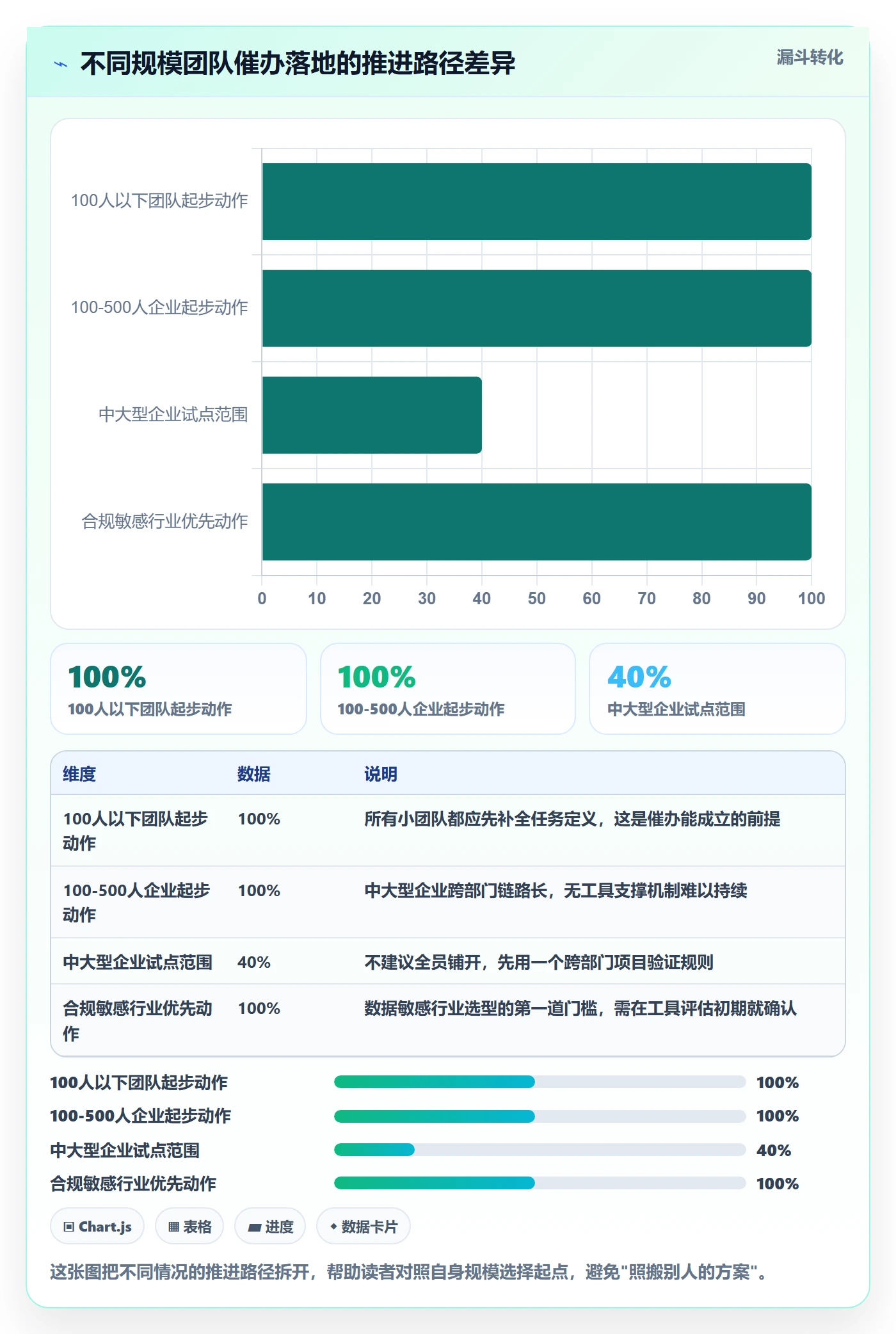Click the 漏斗转化 tag in the header

[810, 58]
